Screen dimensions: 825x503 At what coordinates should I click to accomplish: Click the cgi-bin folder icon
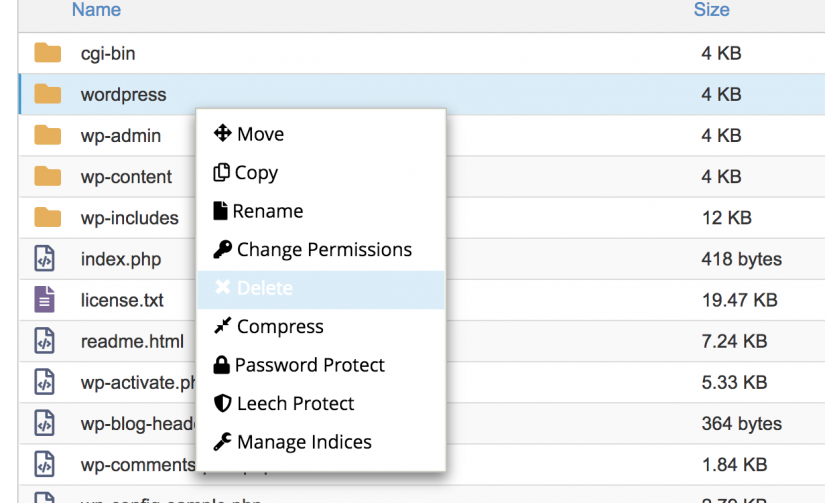point(47,53)
